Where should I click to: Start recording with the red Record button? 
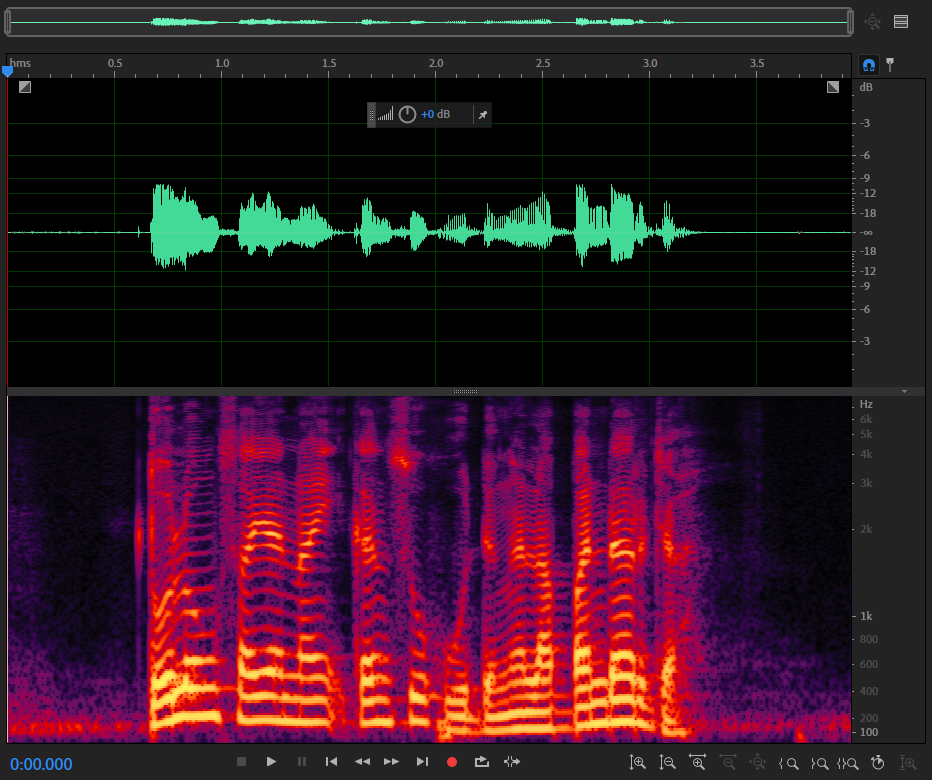click(452, 762)
